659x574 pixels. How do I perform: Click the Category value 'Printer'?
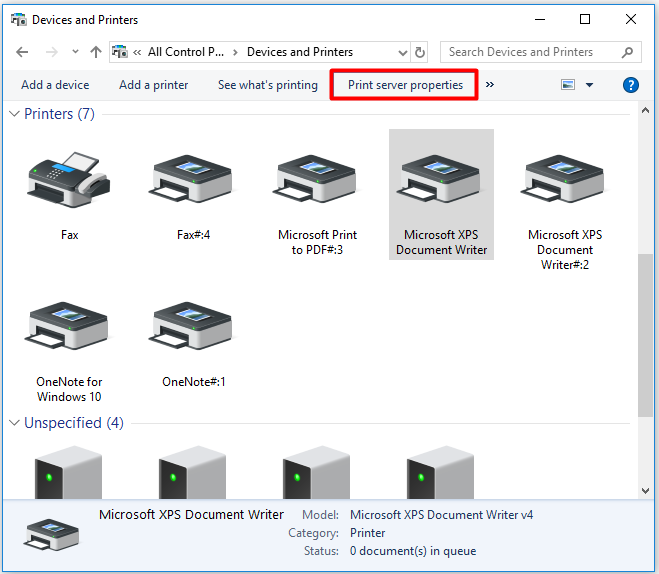pos(367,533)
